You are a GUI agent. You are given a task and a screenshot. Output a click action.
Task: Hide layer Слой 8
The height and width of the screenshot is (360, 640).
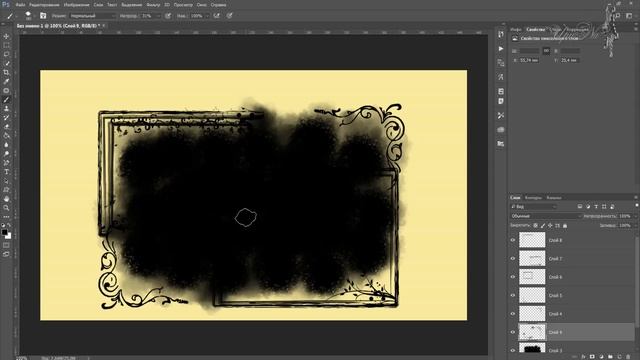point(513,240)
